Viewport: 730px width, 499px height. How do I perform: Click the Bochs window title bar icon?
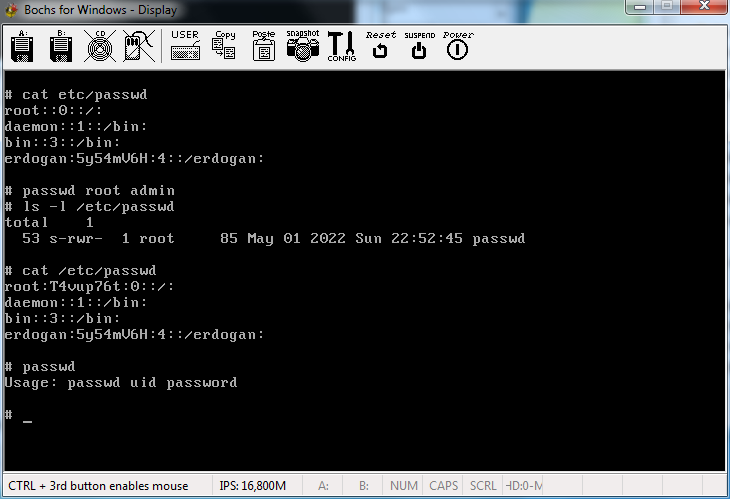12,10
